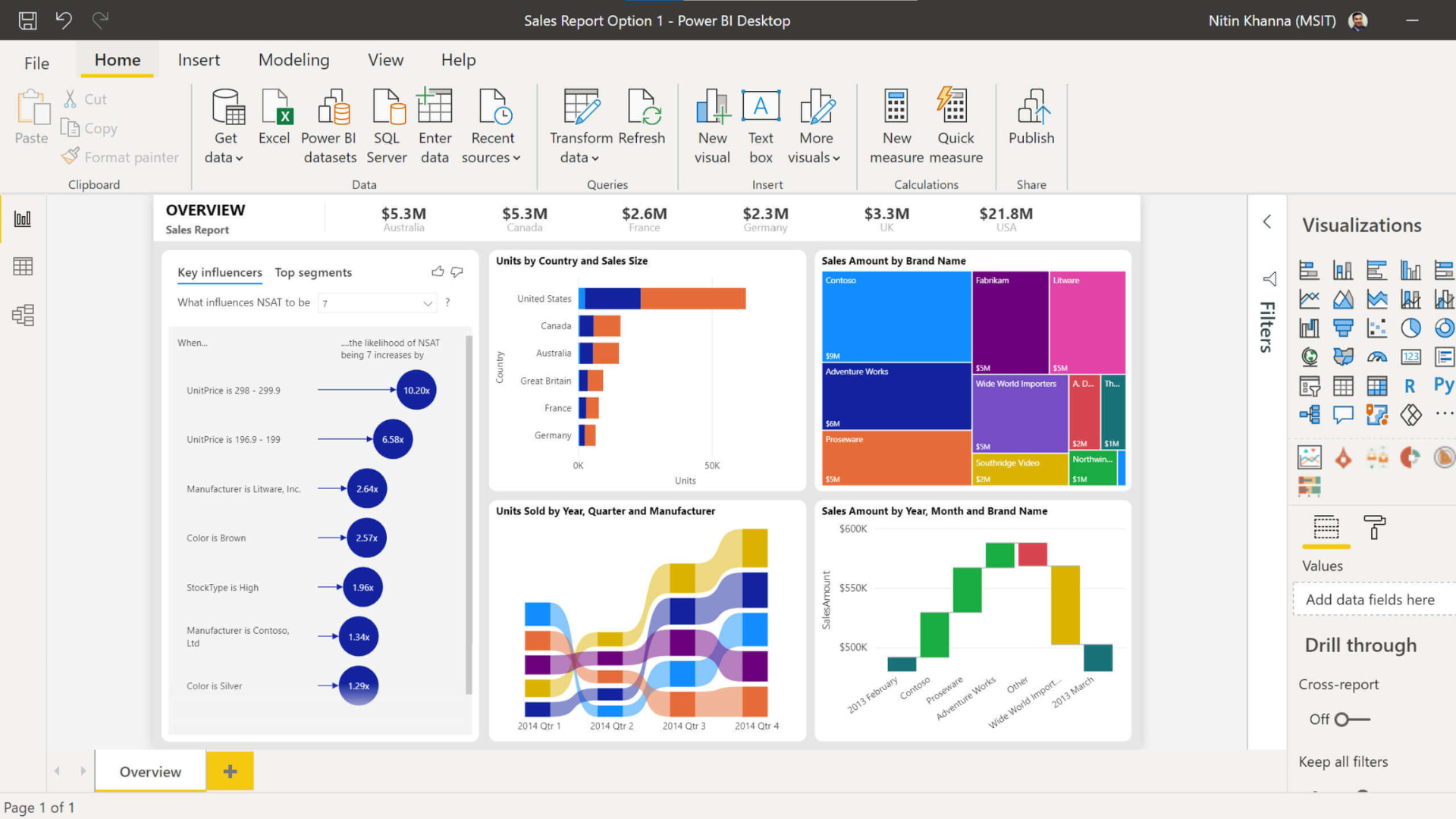The image size is (1456, 819).
Task: Click the thumbs up icon on Key influencers
Action: click(x=438, y=271)
